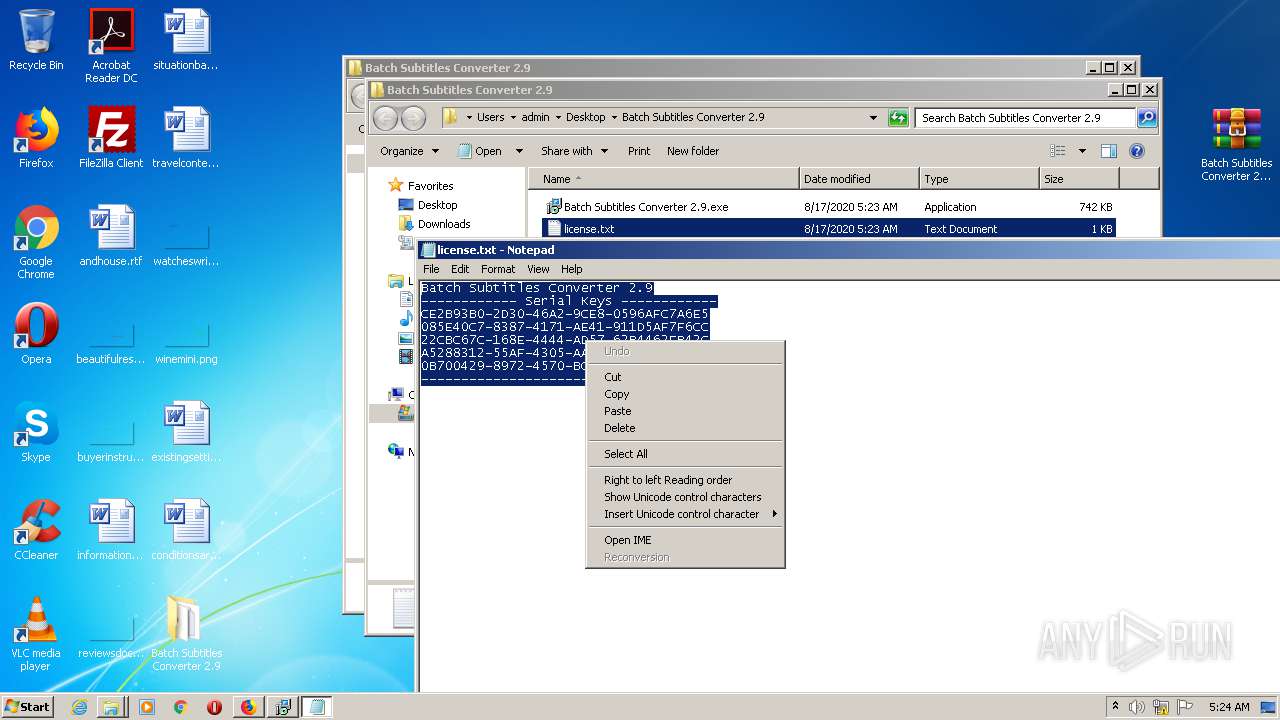Viewport: 1280px width, 720px height.
Task: Choose Delete from the context menu
Action: point(685,428)
